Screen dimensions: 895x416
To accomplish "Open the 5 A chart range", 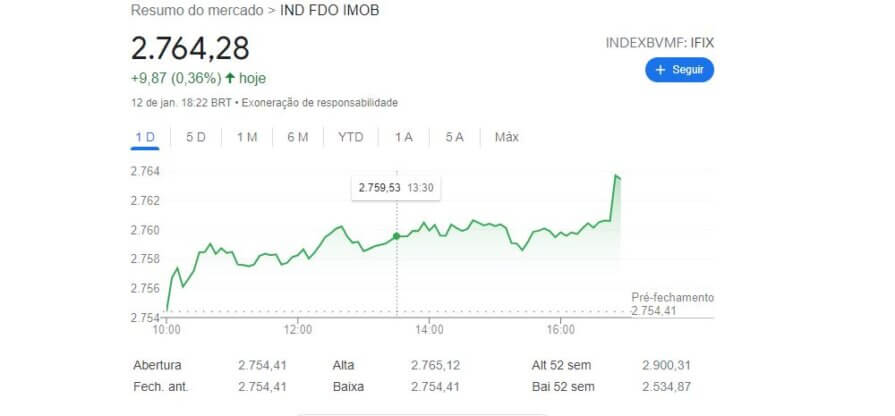I will click(454, 137).
